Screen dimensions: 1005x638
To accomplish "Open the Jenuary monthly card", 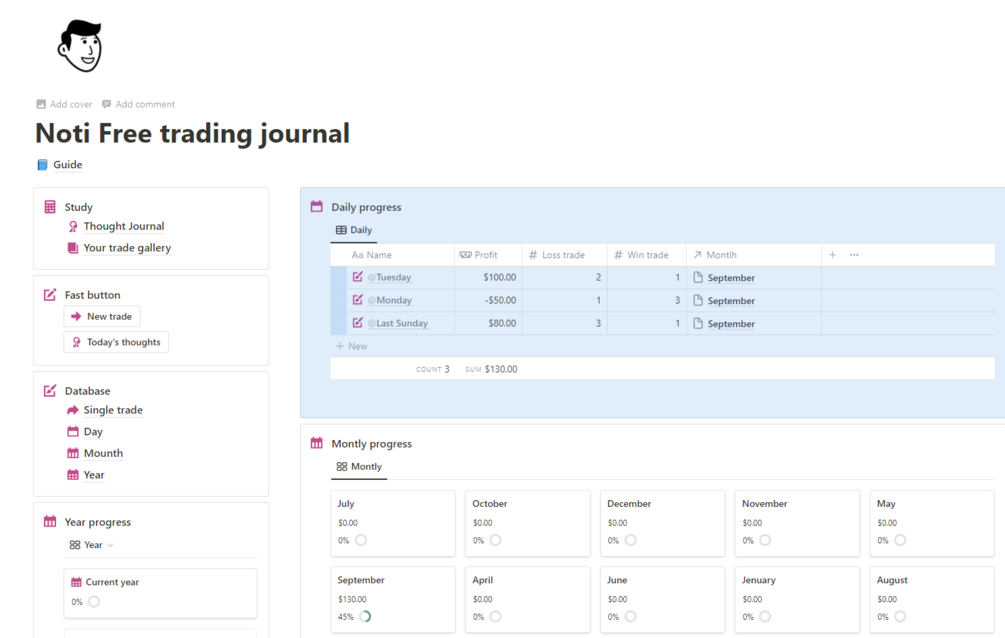I will 797,600.
